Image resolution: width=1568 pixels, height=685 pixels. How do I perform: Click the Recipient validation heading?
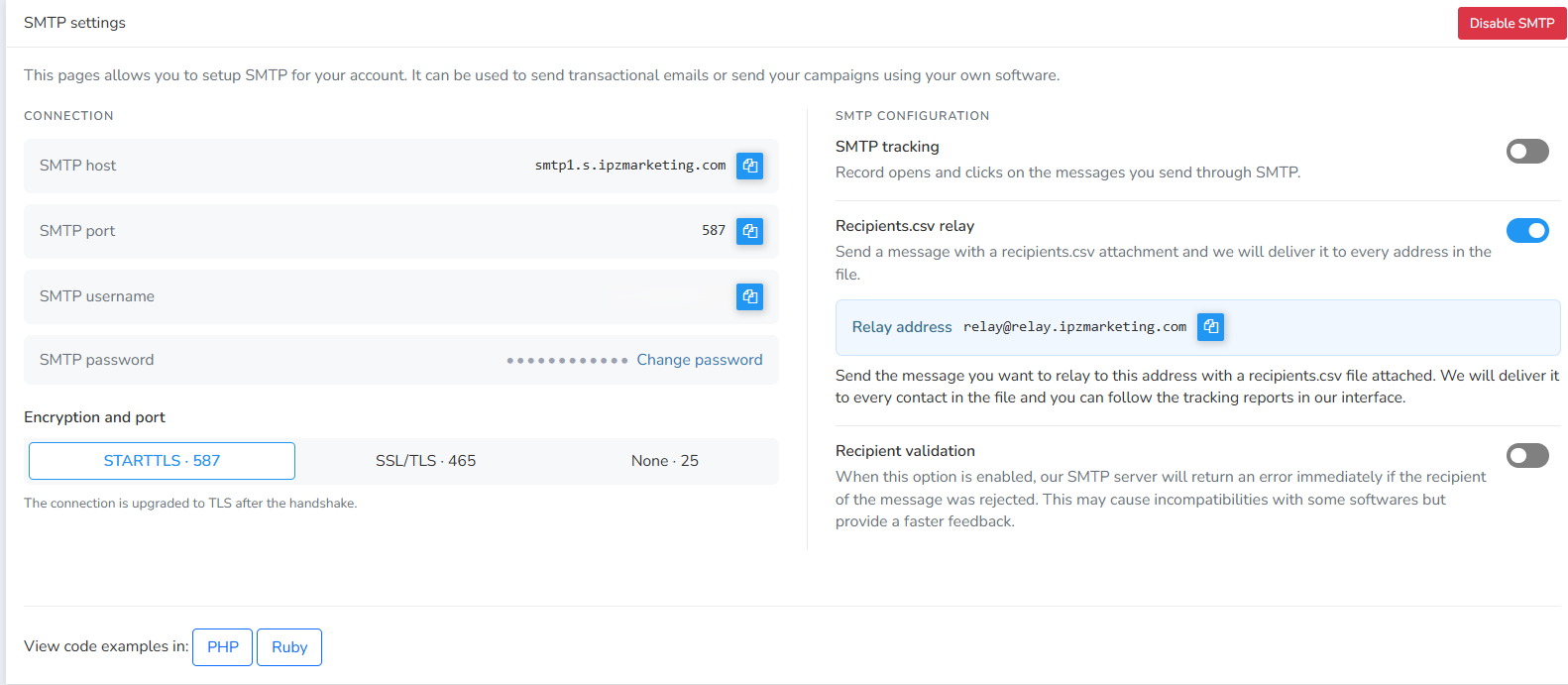905,451
